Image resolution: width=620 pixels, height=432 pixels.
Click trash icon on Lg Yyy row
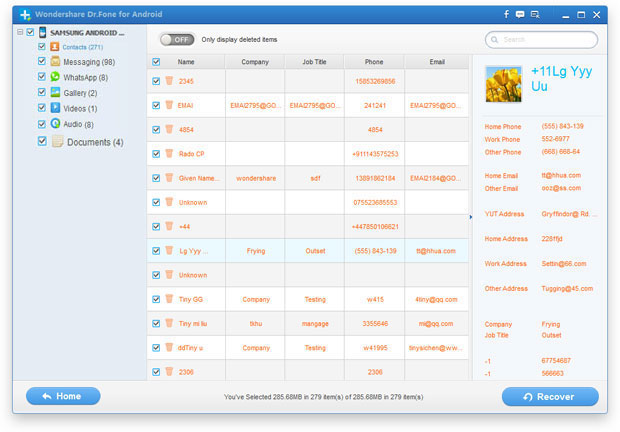click(169, 251)
